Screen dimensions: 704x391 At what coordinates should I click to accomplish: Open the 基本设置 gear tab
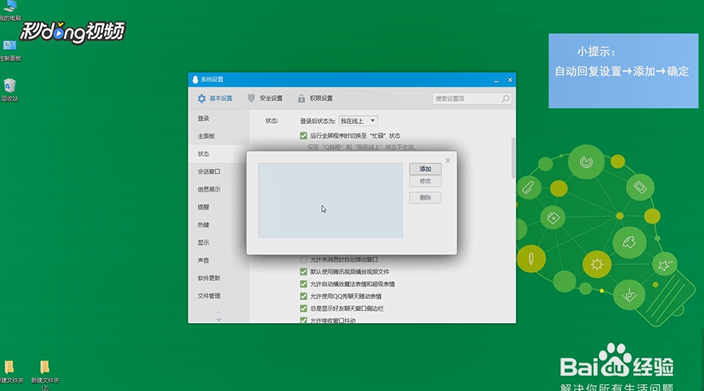[215, 98]
